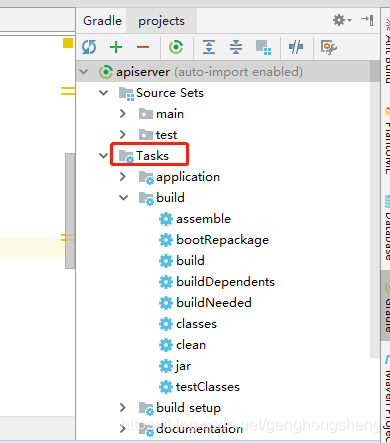Expand all tree nodes
Screen dimensions: 390x443
point(209,47)
